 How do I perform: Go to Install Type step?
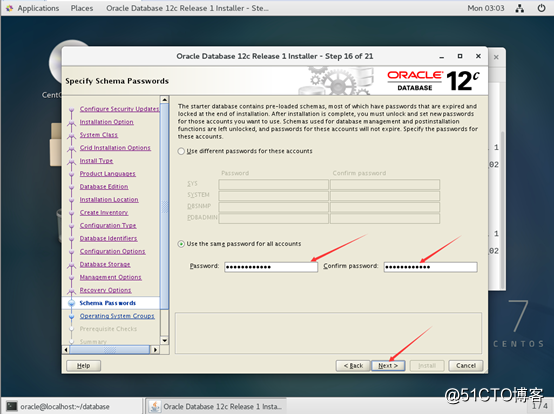96,161
